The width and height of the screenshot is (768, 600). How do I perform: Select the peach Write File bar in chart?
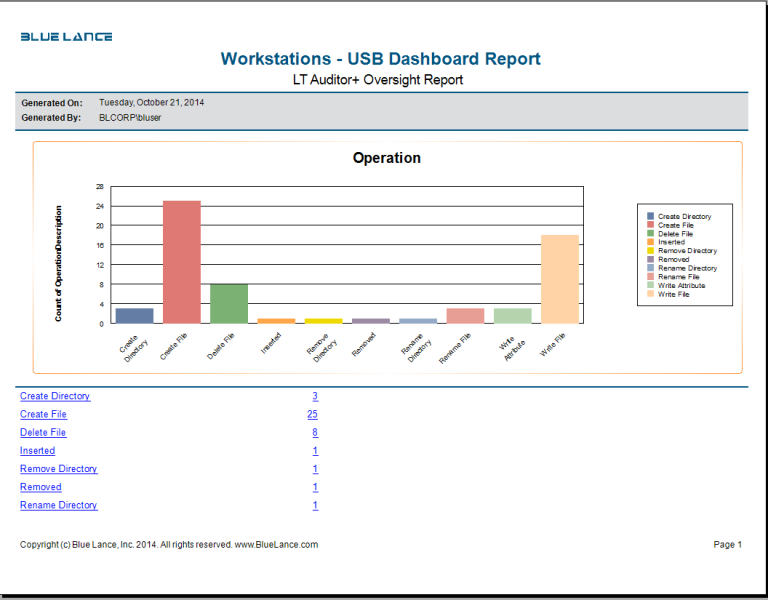point(560,279)
